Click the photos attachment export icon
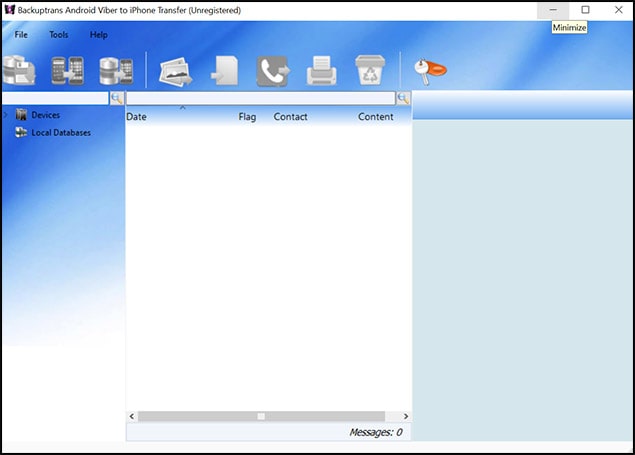Viewport: 635px width, 455px height. pos(175,70)
